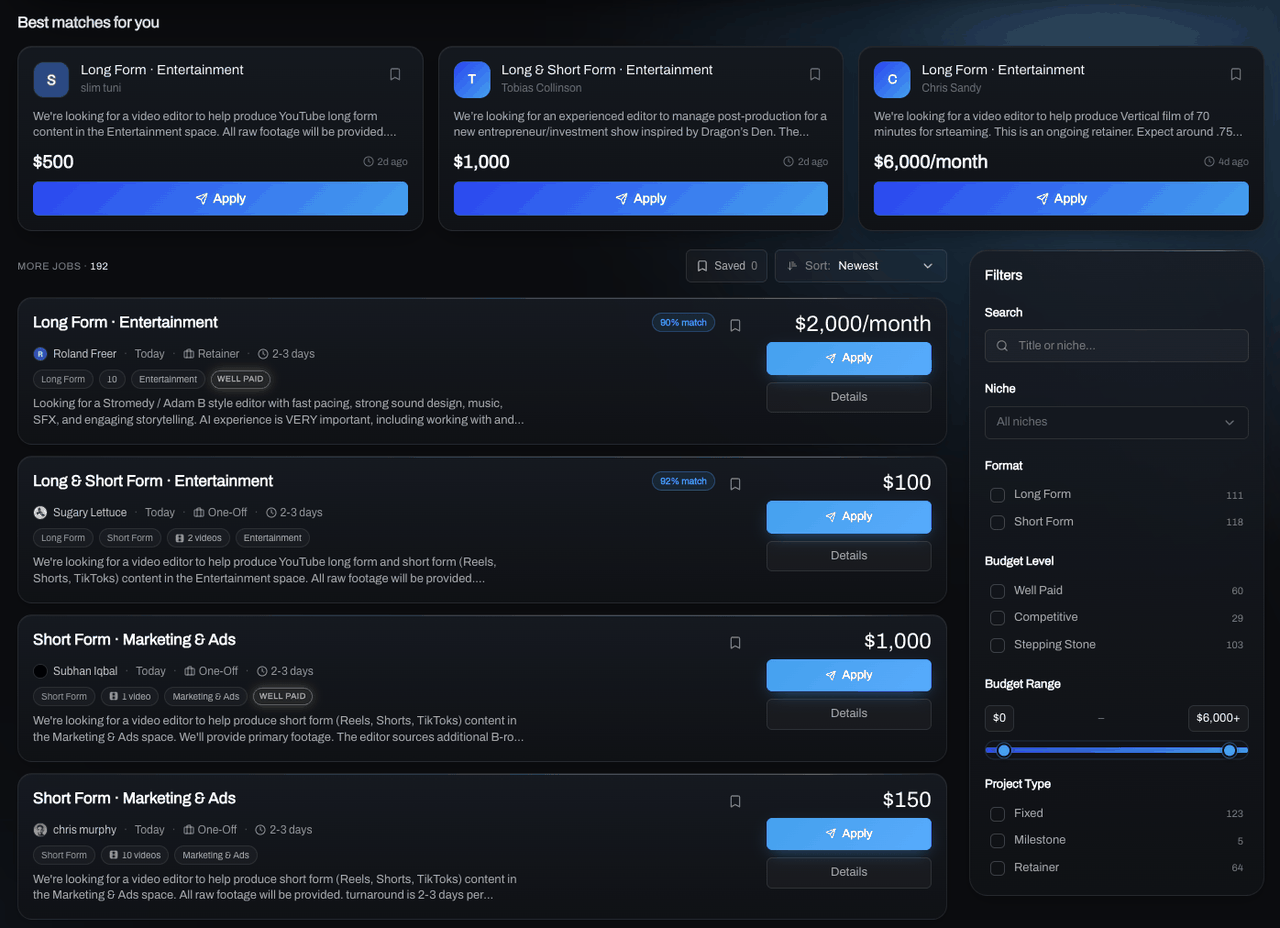Click the Roland Freer avatar icon
Viewport: 1280px width, 928px height.
[40, 354]
